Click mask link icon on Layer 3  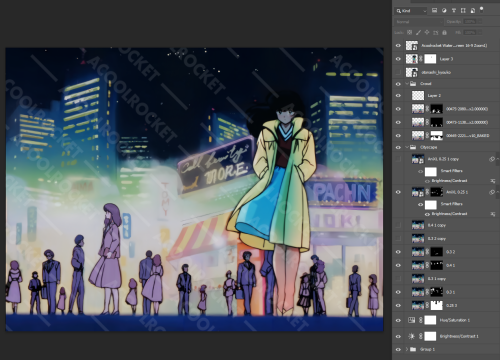point(421,59)
